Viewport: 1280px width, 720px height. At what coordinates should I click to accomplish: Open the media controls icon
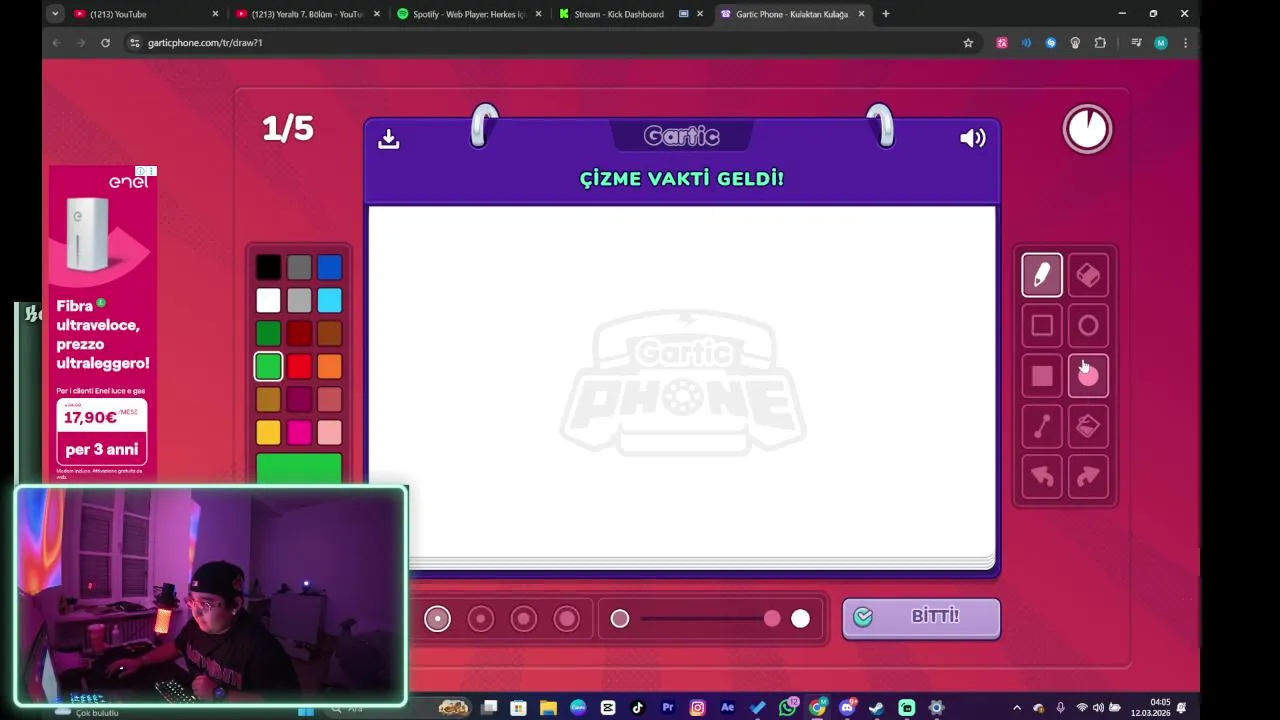(1136, 43)
